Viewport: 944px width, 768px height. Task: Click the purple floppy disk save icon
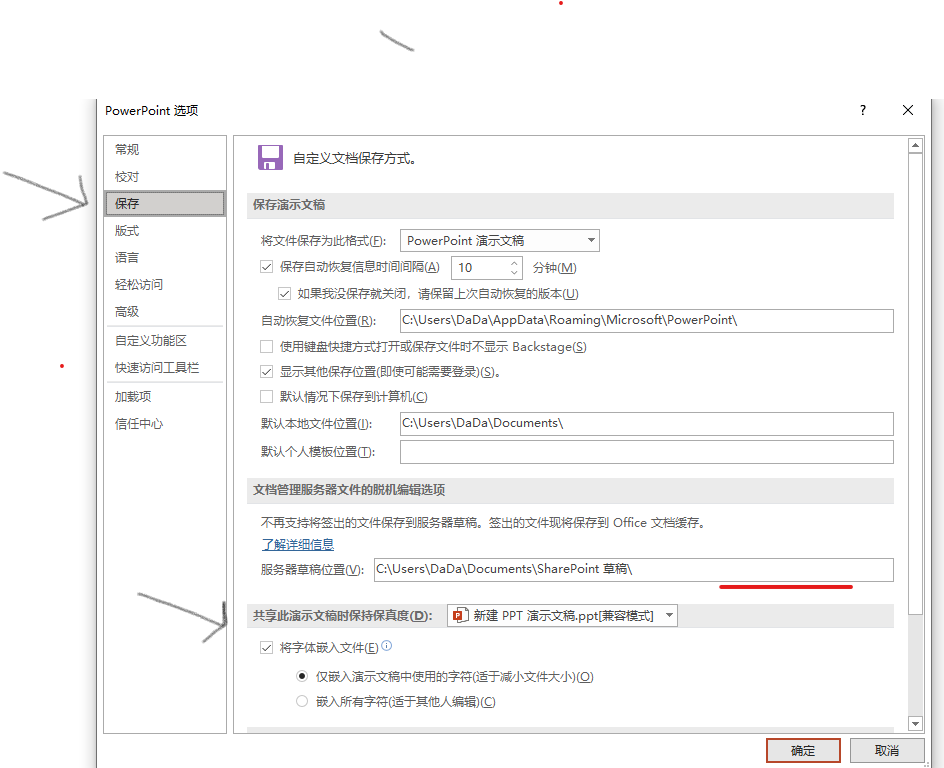[x=270, y=158]
